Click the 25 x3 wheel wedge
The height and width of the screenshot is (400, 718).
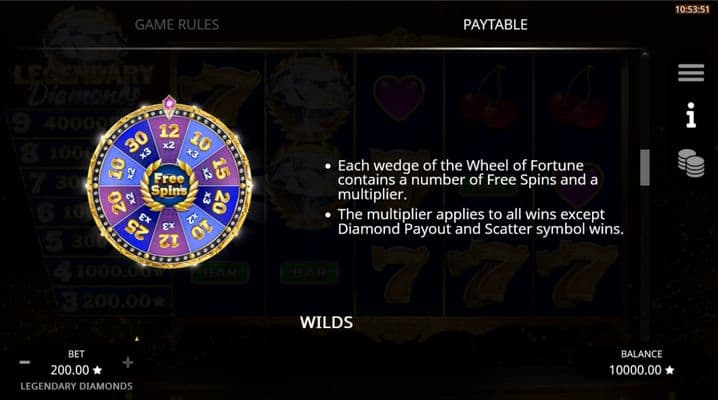point(139,227)
